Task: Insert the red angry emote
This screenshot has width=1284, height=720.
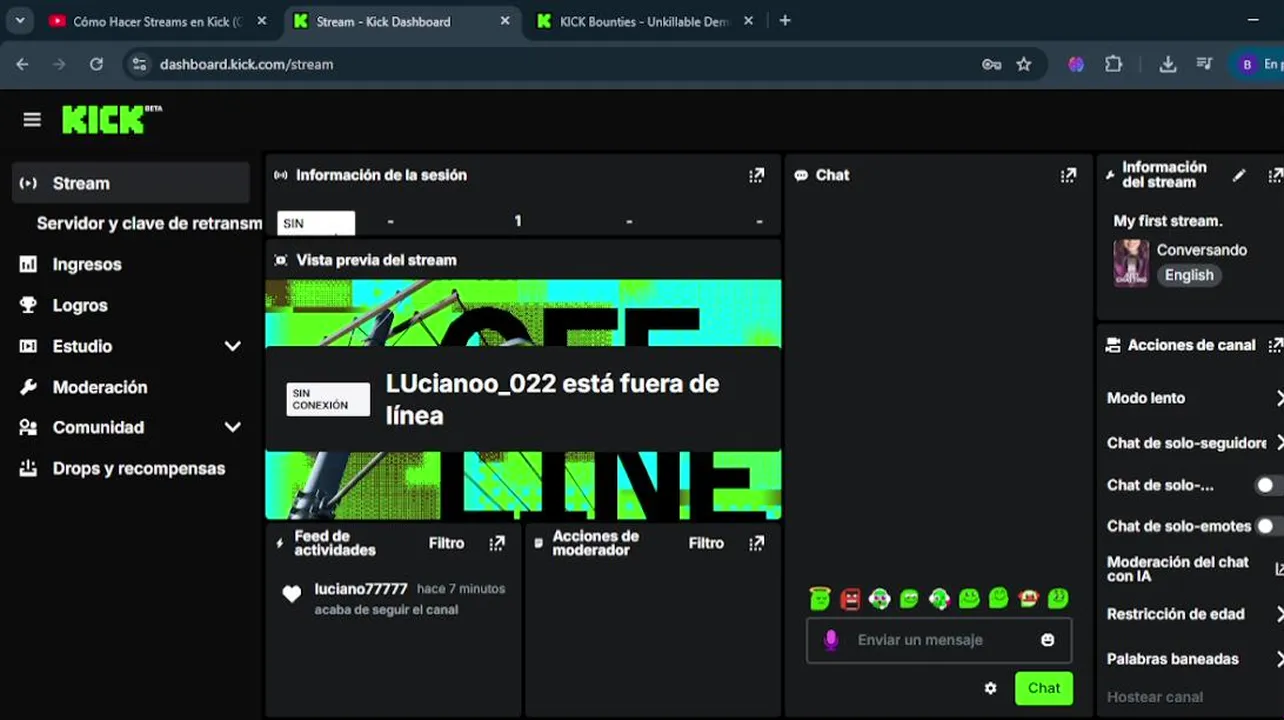Action: (x=850, y=598)
